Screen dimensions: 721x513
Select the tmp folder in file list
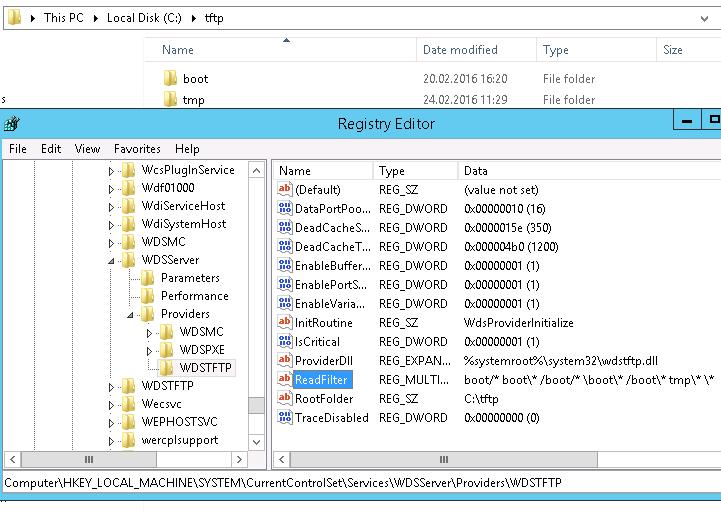[193, 100]
